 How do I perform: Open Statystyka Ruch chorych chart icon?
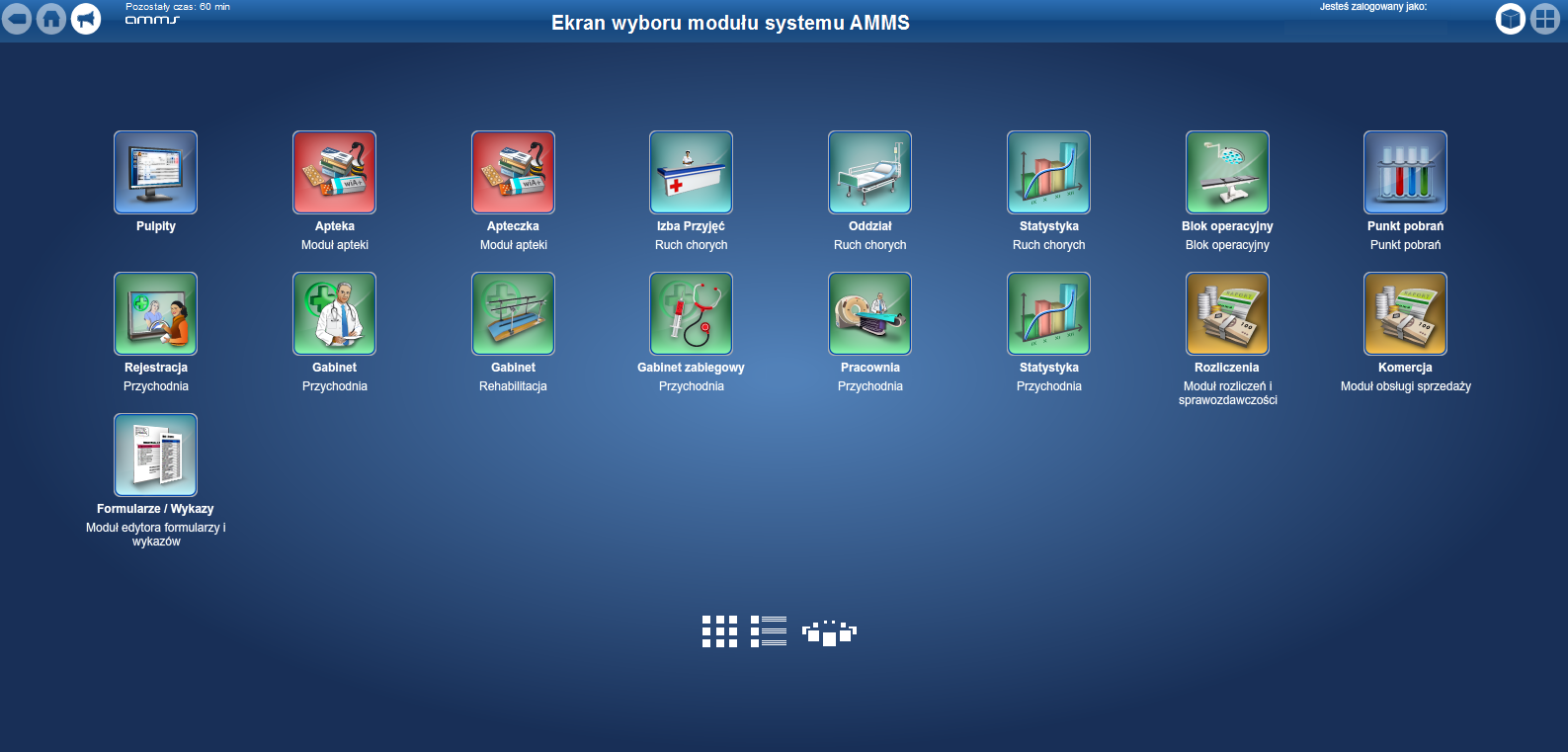pyautogui.click(x=1048, y=172)
